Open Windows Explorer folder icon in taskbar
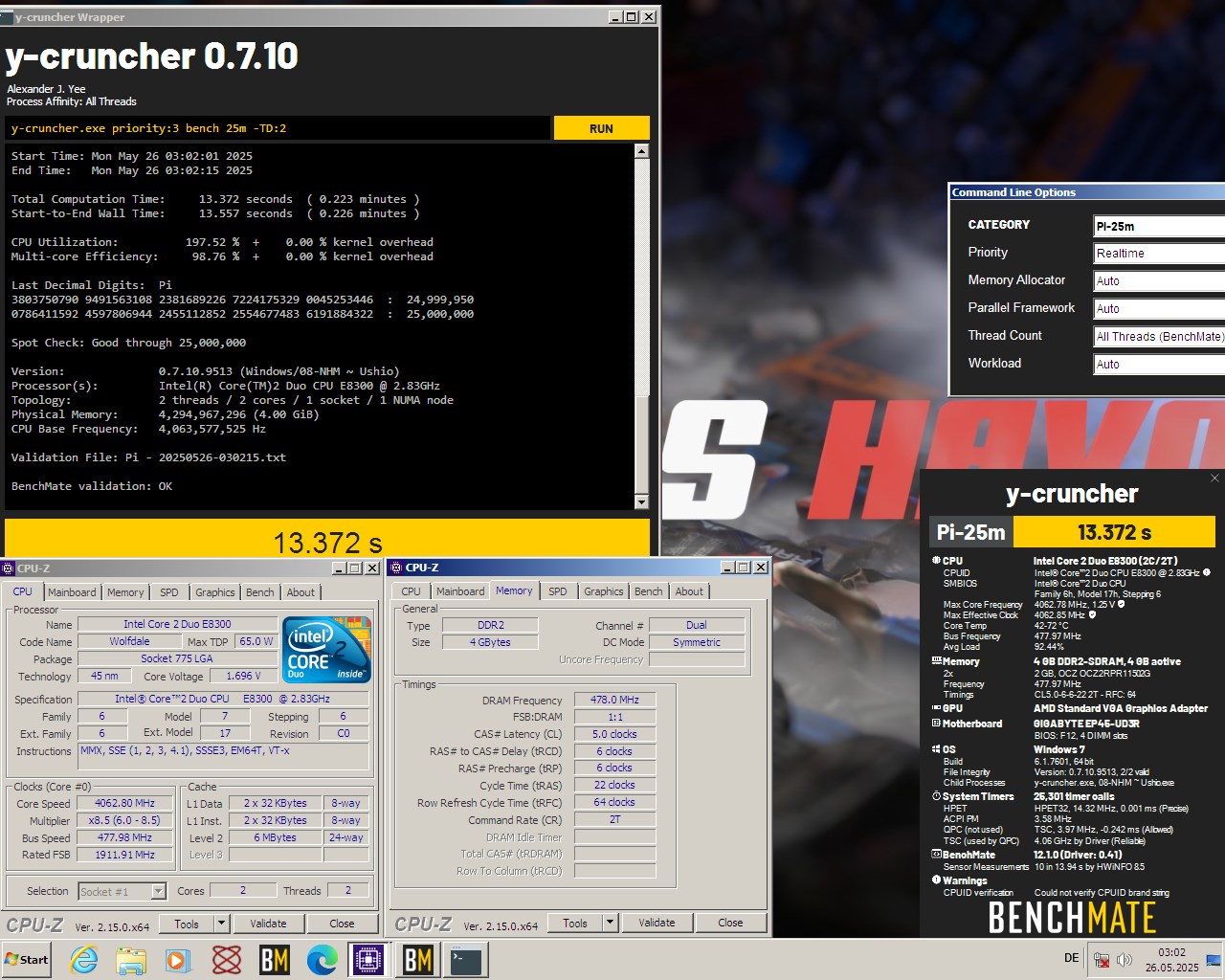The width and height of the screenshot is (1225, 980). [131, 959]
